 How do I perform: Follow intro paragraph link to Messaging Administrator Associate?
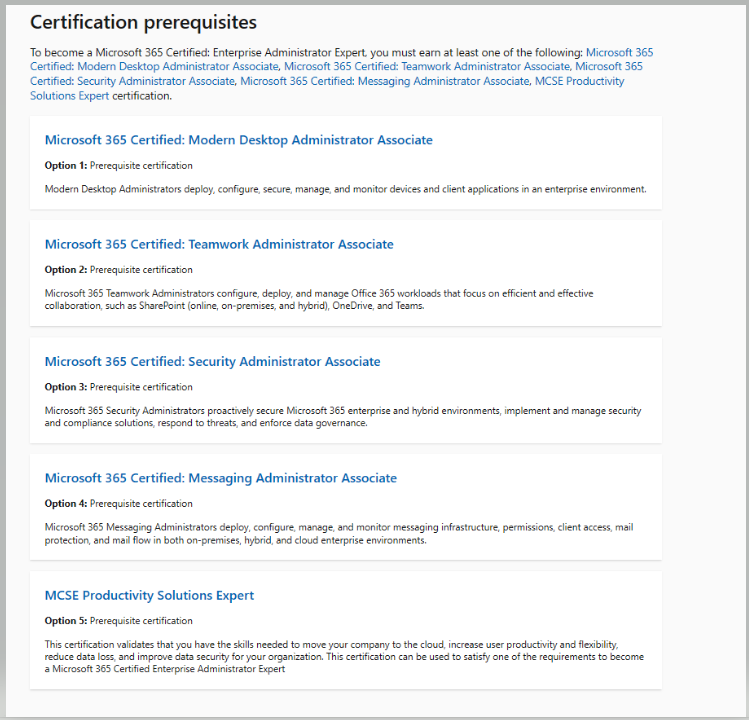(385, 81)
